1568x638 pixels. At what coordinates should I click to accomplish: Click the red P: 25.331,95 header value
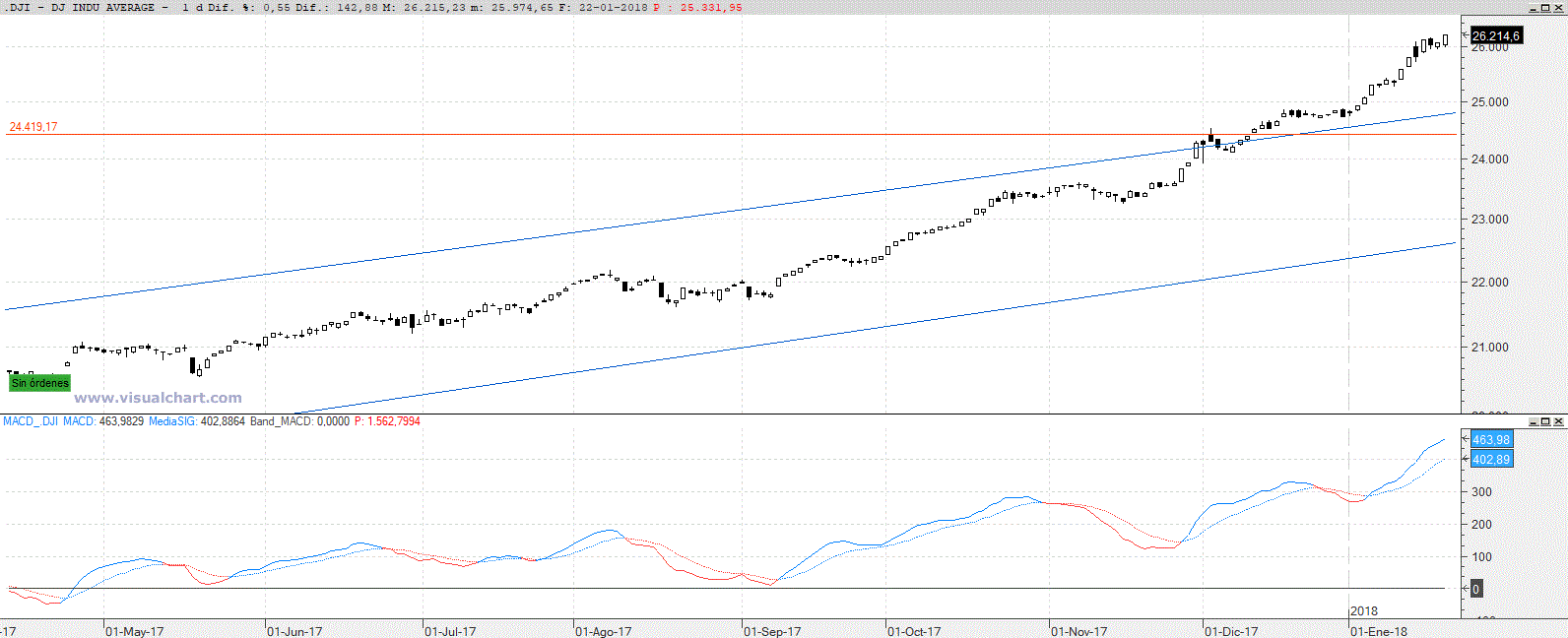[697, 7]
